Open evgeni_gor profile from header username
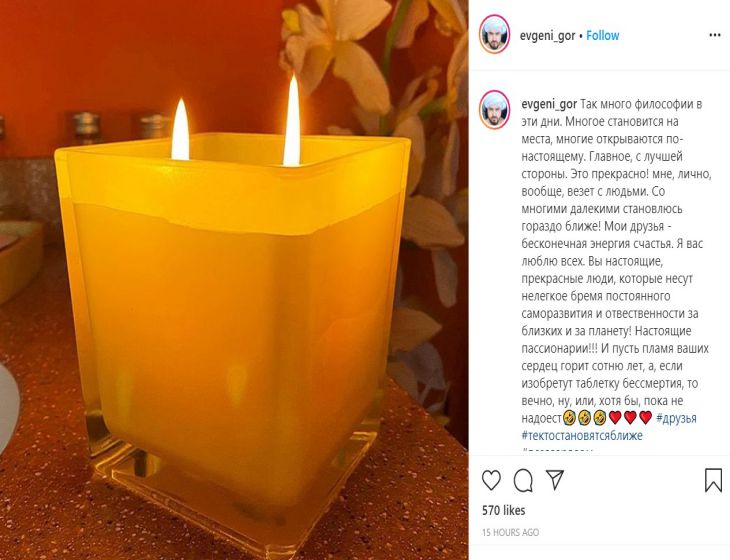Screen dimensions: 730x560 pyautogui.click(x=548, y=36)
